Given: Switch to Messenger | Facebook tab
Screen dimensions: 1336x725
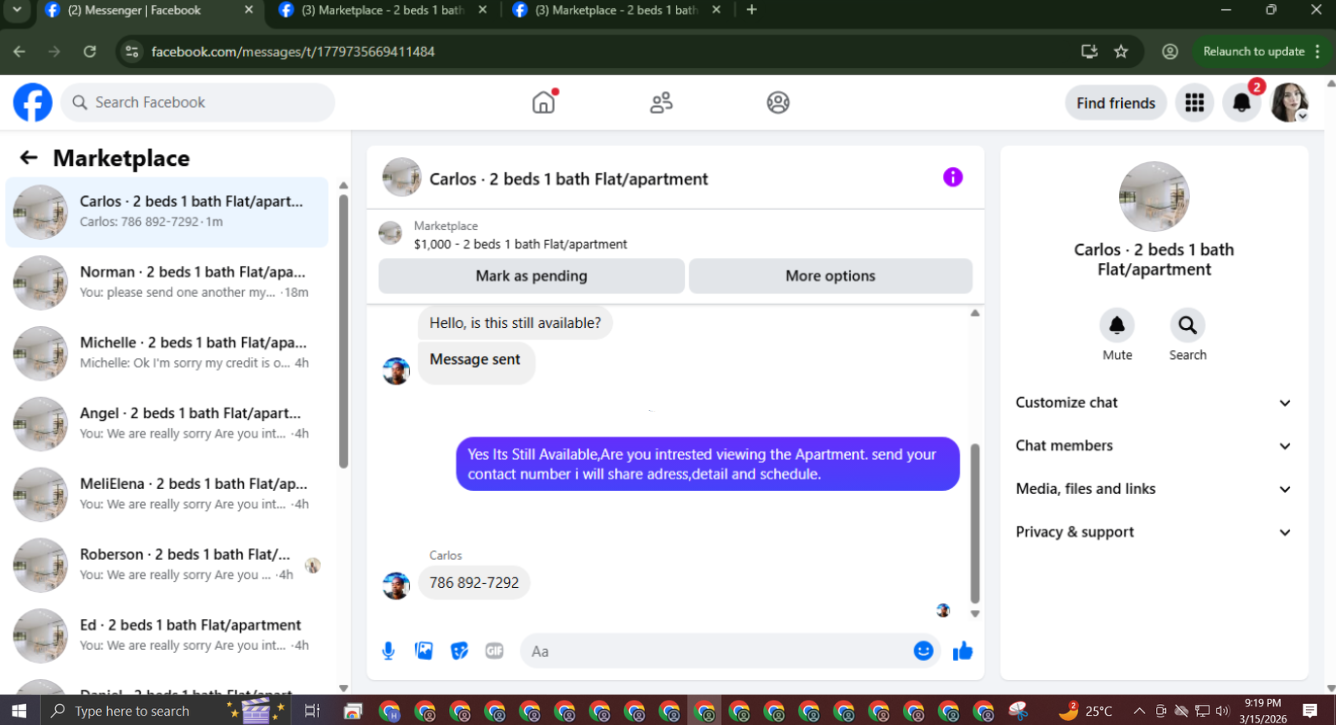Looking at the screenshot, I should point(150,11).
